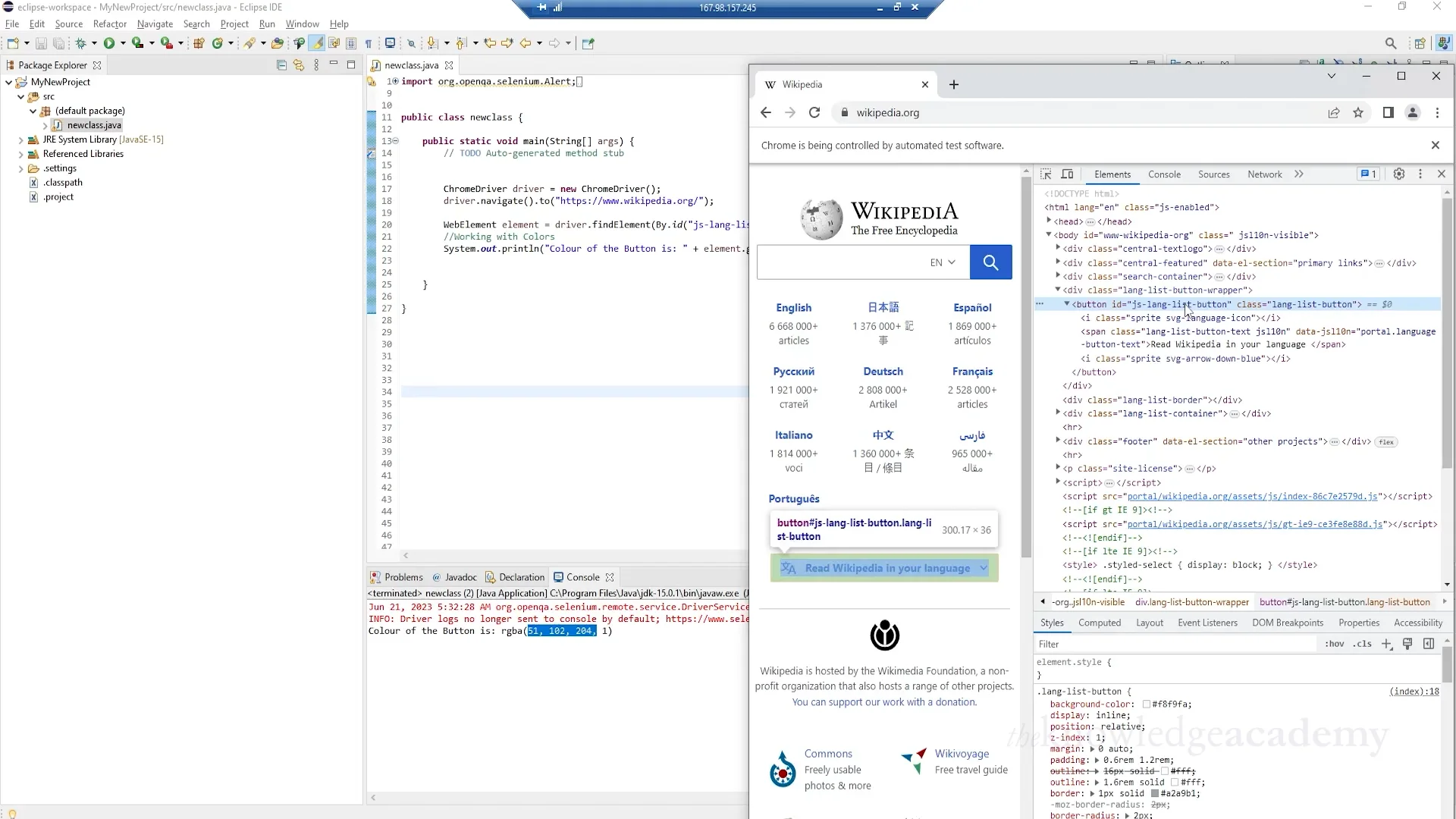The image size is (1456, 819).
Task: Switch to the DevTools Console tab
Action: pos(1164,174)
